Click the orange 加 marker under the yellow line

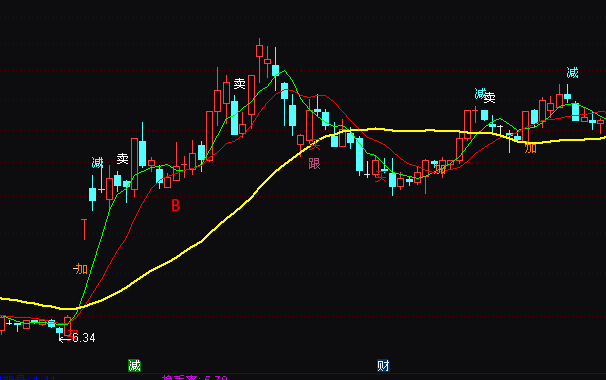click(531, 147)
